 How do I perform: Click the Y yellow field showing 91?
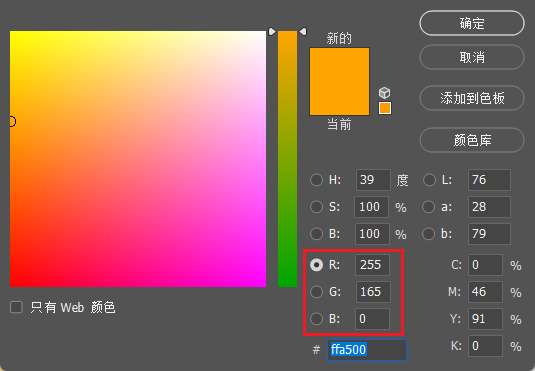click(485, 319)
